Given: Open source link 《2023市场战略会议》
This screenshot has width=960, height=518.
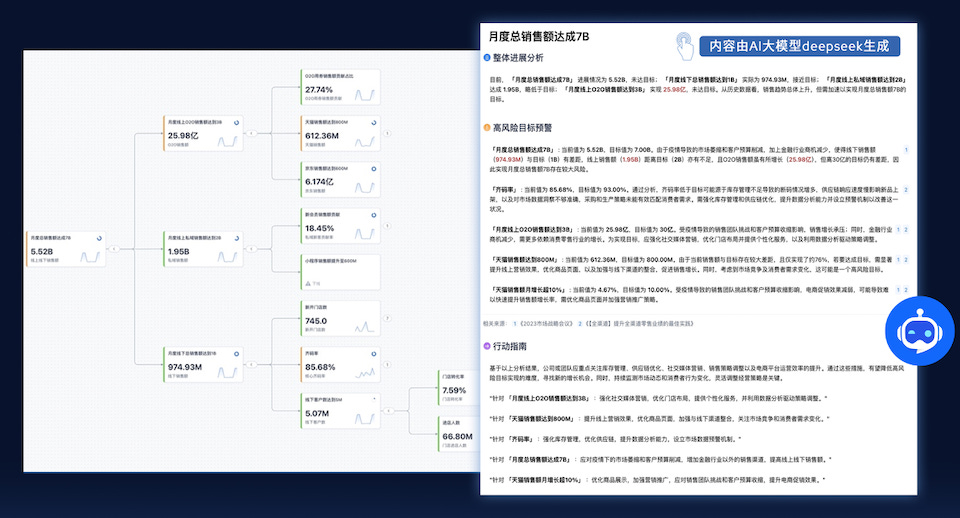Looking at the screenshot, I should coord(545,323).
